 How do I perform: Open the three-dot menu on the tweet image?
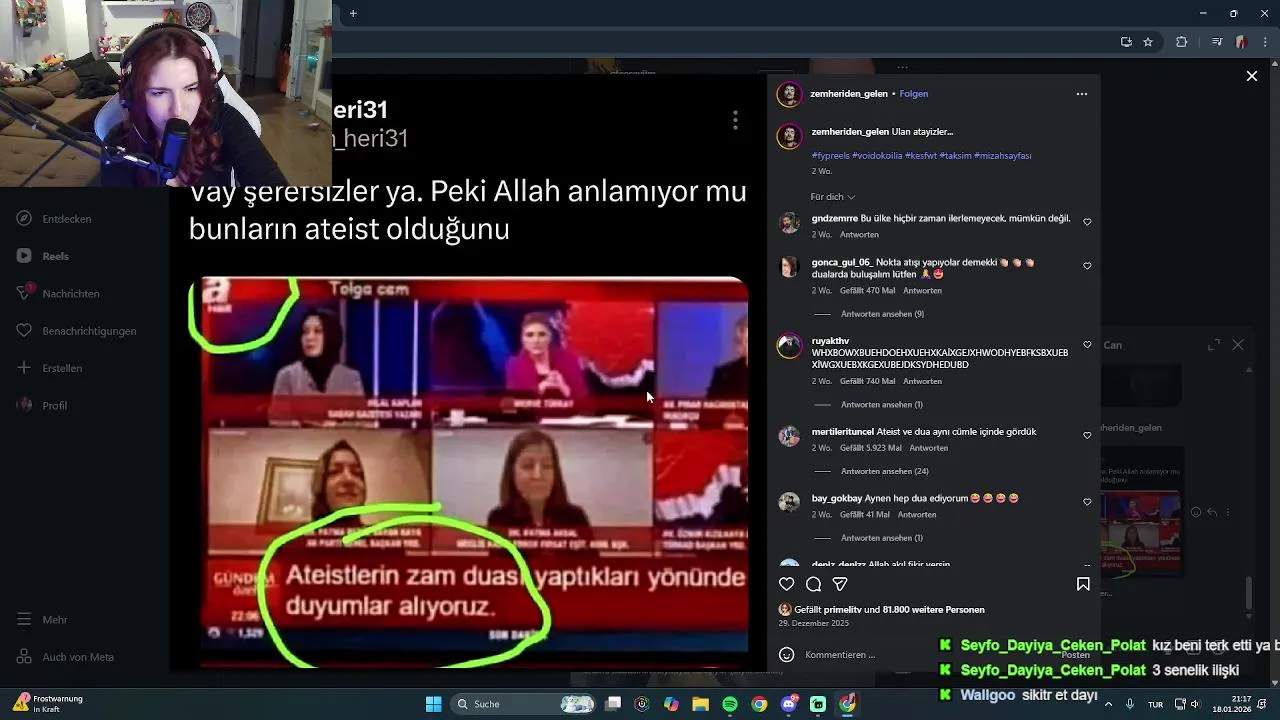click(x=735, y=120)
